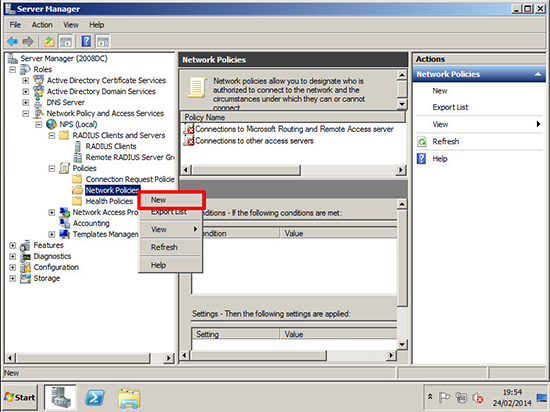Choose Help from the context menu
550x412 pixels.
(171, 265)
